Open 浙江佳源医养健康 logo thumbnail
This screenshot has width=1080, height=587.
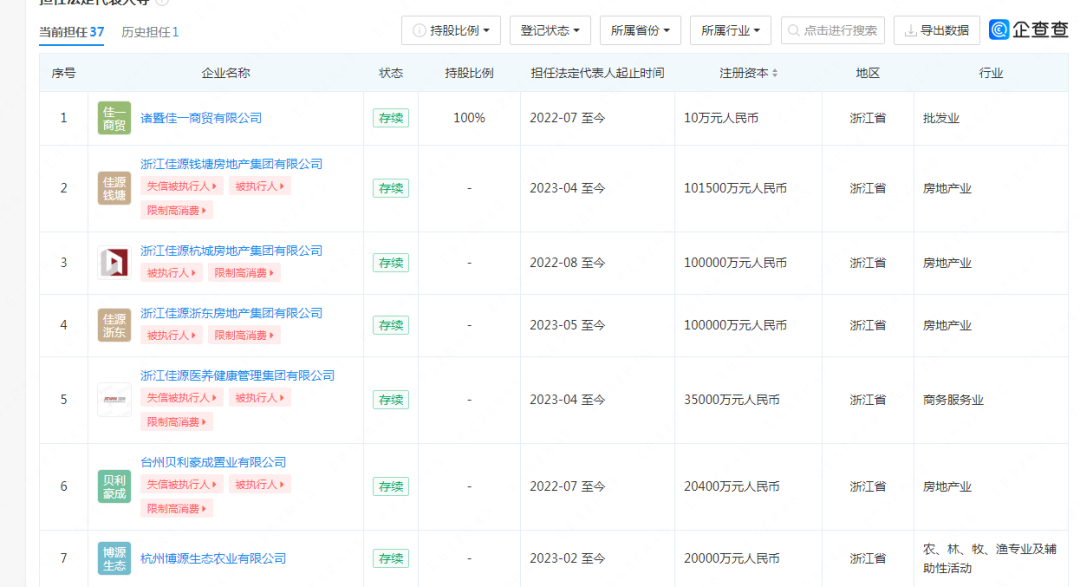(x=114, y=400)
